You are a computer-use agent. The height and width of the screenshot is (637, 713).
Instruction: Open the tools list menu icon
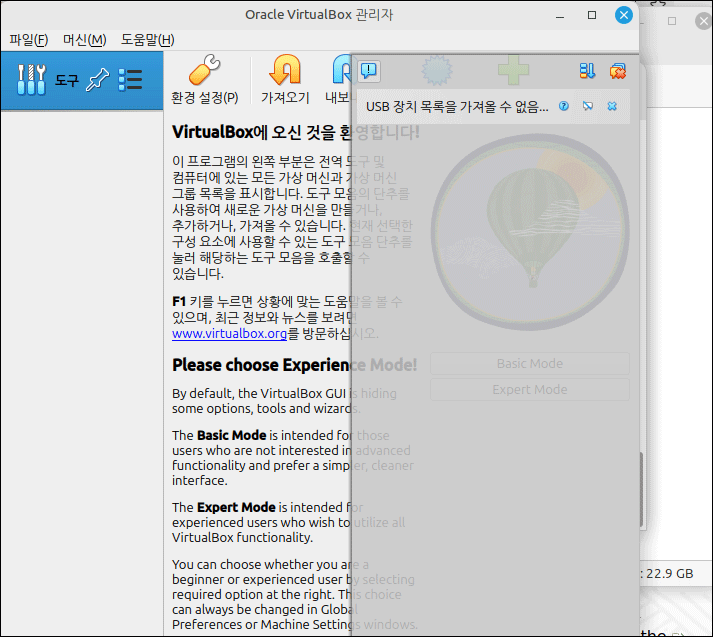[131, 80]
